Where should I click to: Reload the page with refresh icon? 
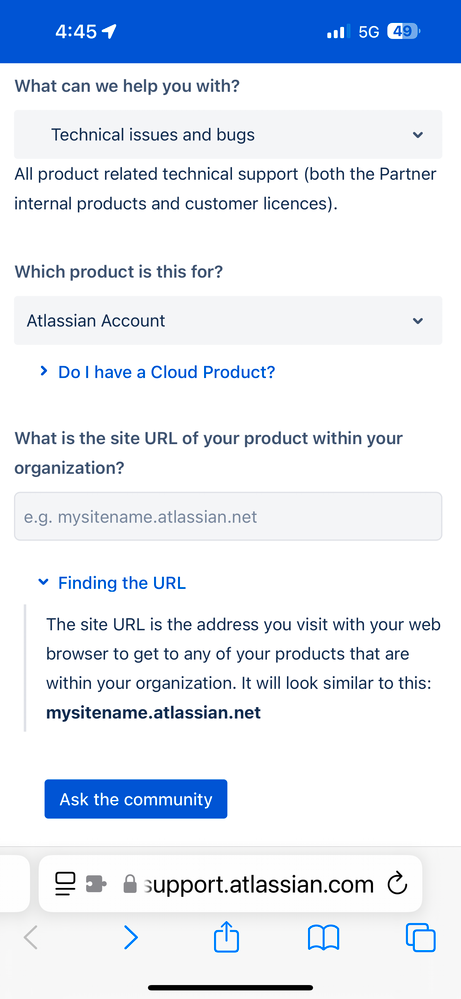[x=397, y=884]
